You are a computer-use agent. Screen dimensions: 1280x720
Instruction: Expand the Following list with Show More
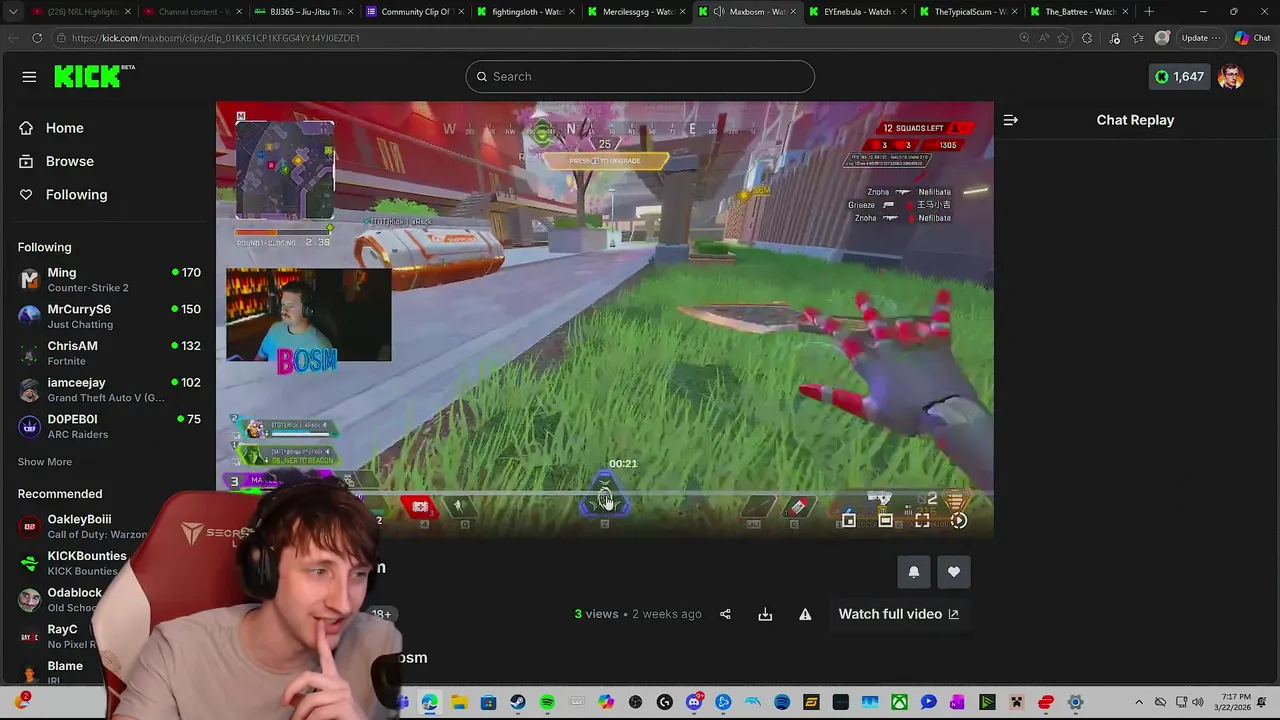tap(45, 462)
